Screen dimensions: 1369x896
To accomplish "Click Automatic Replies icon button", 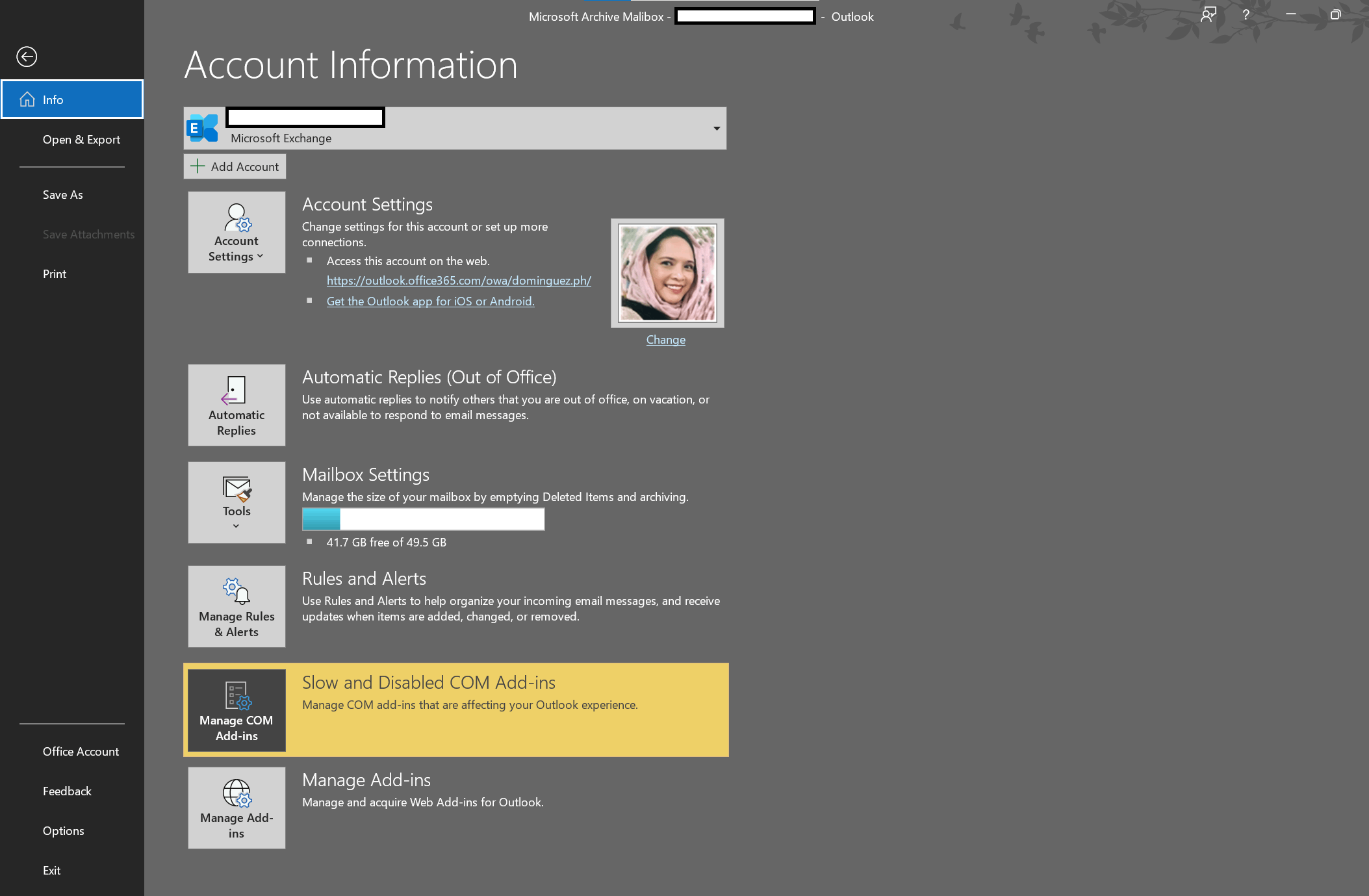I will click(x=237, y=405).
